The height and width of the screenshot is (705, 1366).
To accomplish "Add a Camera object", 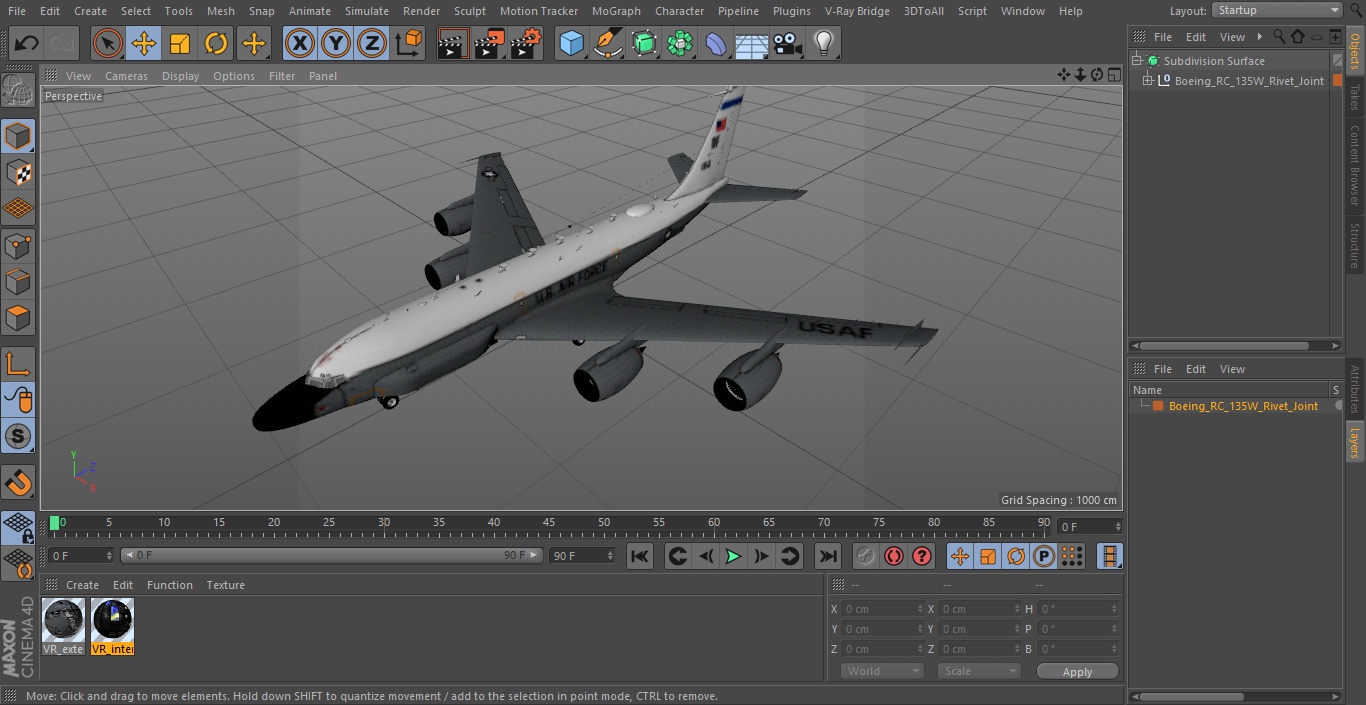I will 788,43.
